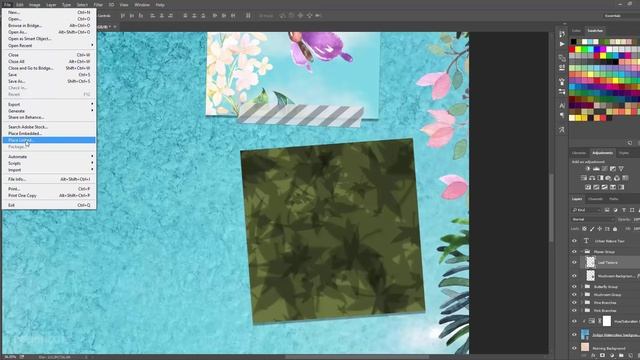The width and height of the screenshot is (640, 360).
Task: Pick the yellow swatch next to red
Action: pos(578,49)
